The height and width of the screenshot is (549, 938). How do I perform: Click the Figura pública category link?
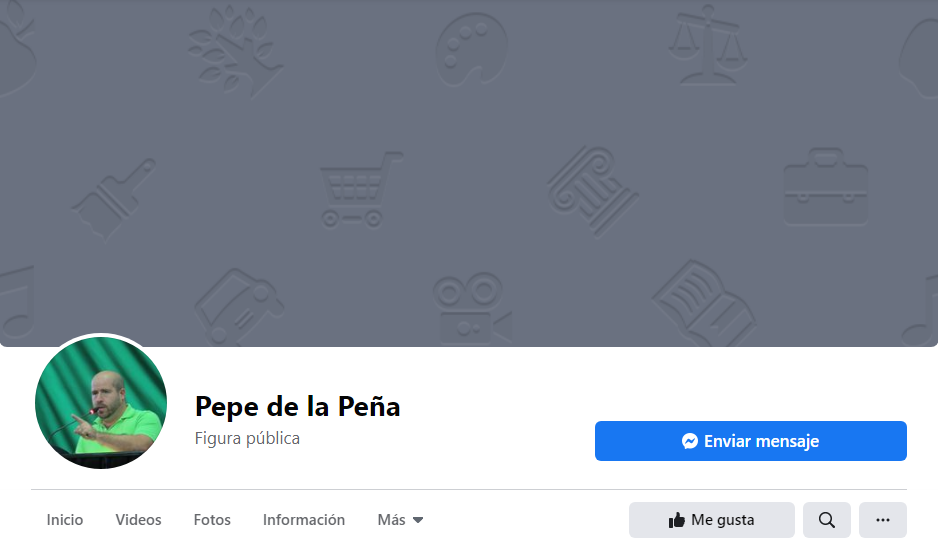(x=247, y=438)
